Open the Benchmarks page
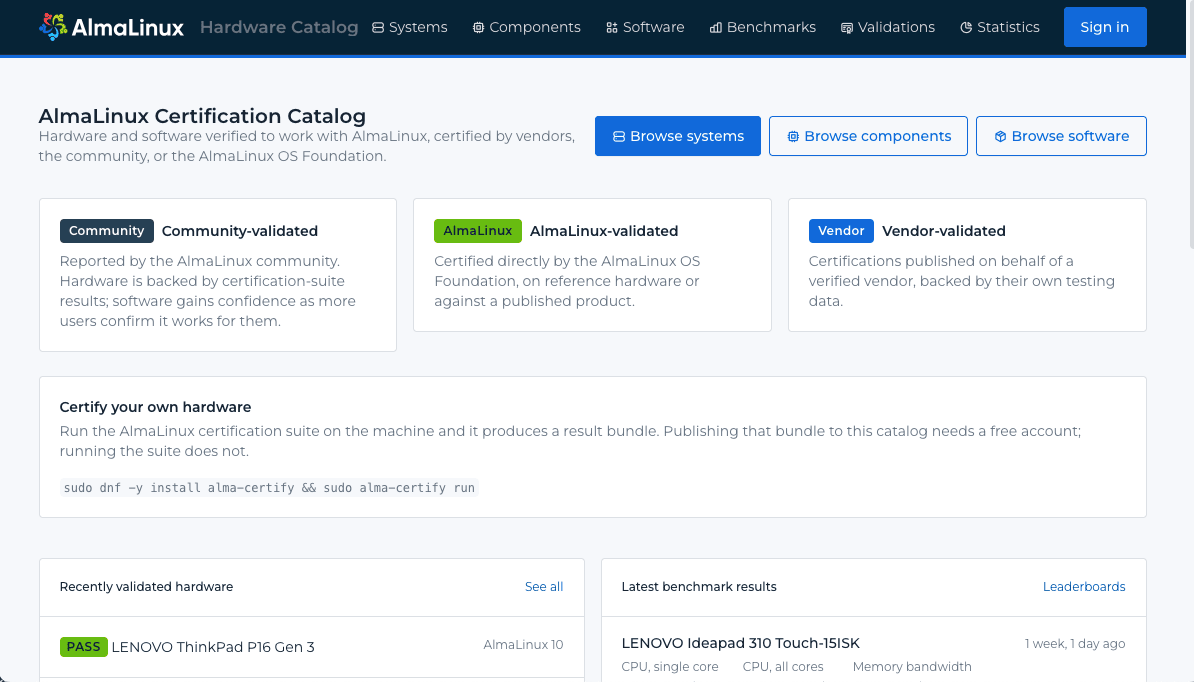1194x682 pixels. point(763,27)
